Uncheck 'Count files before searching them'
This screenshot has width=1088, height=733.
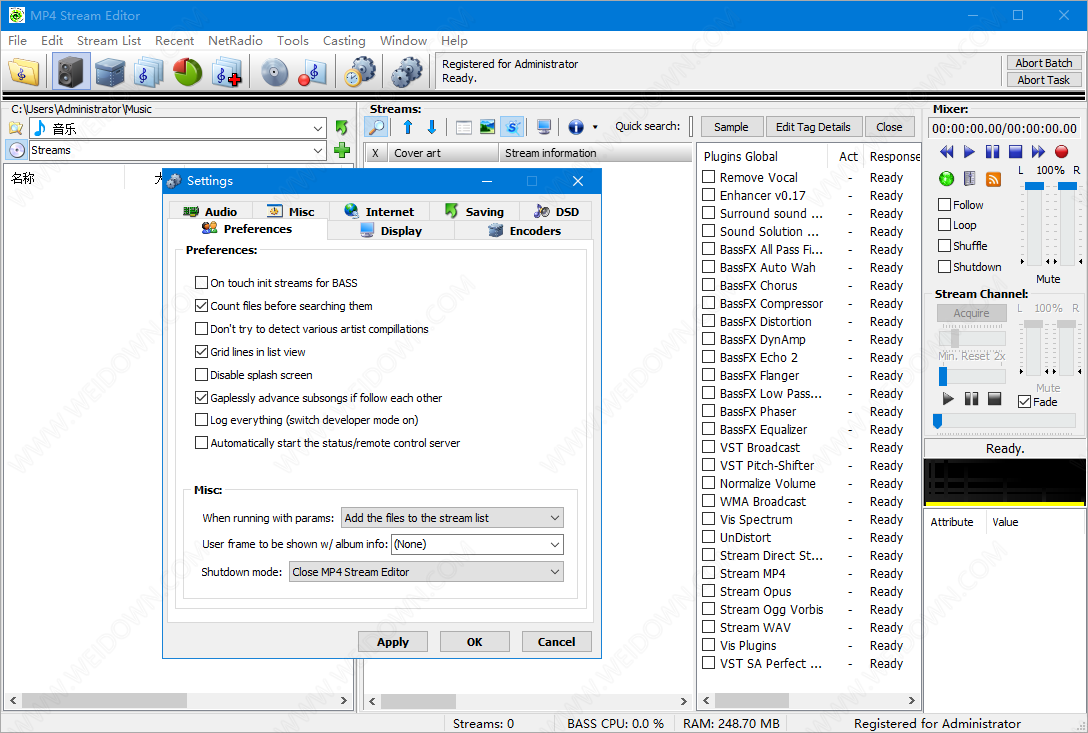[x=201, y=305]
